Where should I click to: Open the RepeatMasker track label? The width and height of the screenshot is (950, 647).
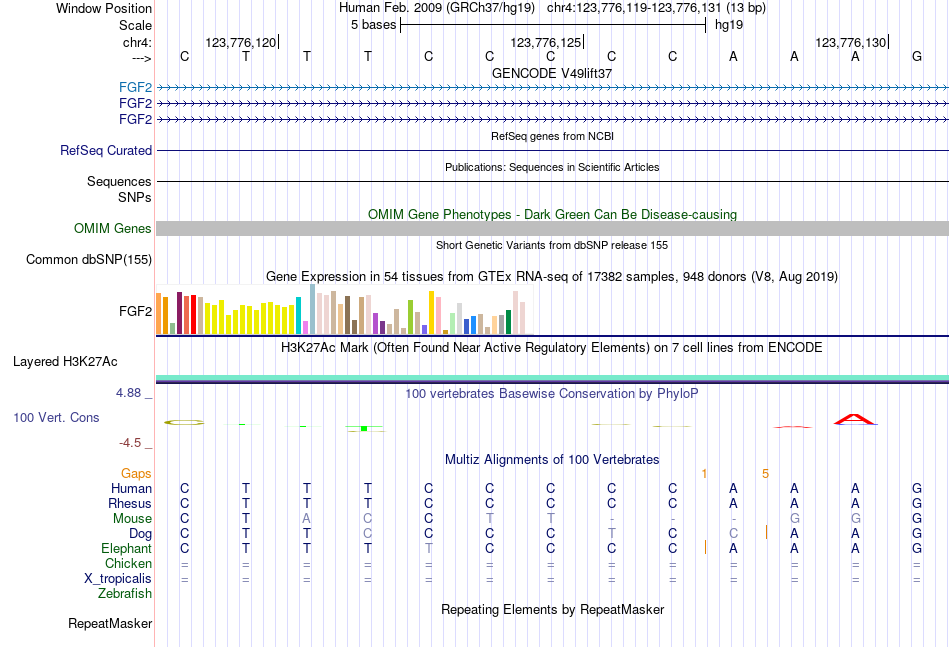(x=110, y=624)
